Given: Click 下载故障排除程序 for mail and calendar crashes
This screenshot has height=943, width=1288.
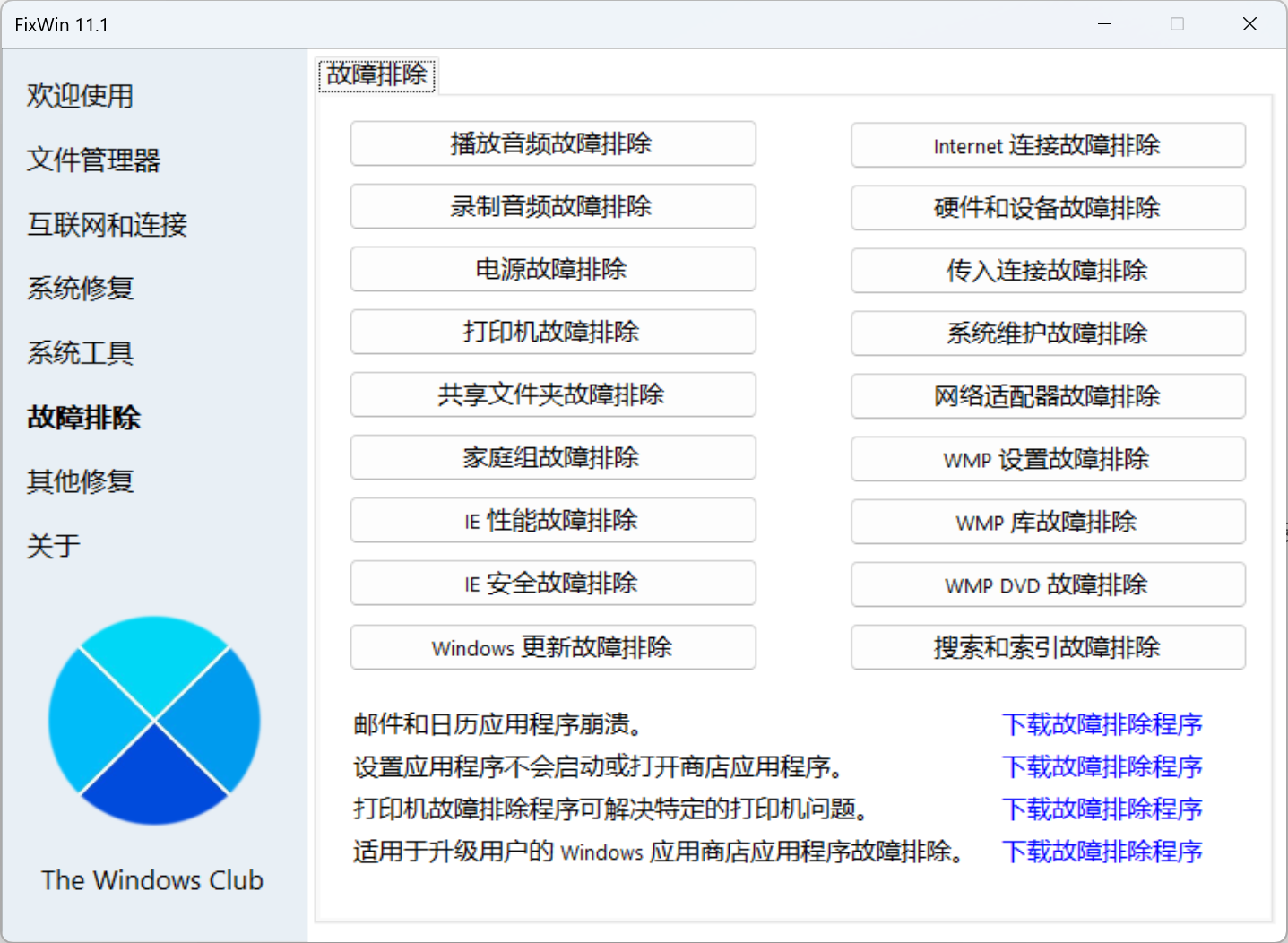Looking at the screenshot, I should coord(1102,724).
